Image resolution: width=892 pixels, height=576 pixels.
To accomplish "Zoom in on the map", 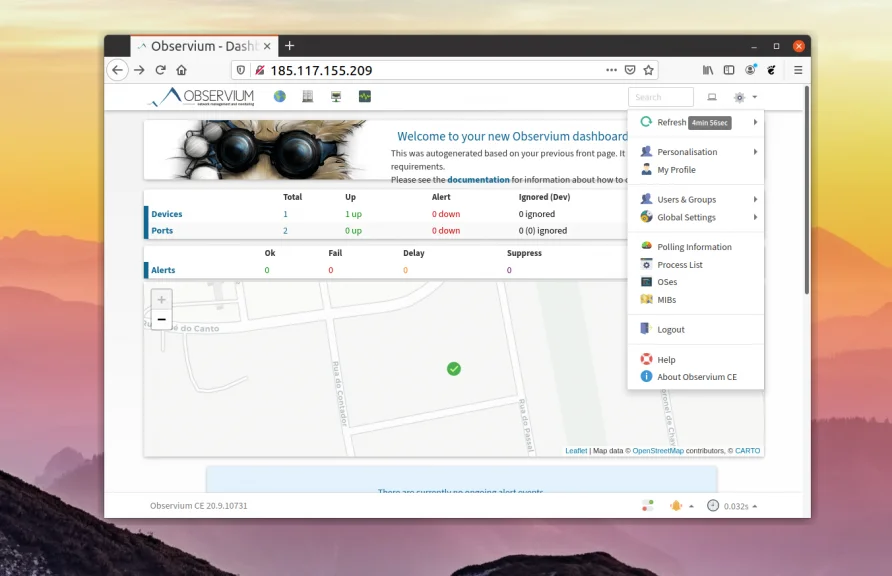I will 162,299.
